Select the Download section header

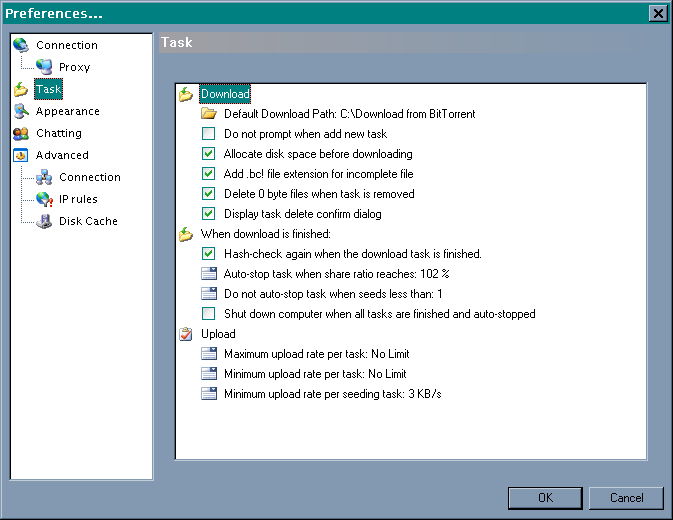pyautogui.click(x=225, y=94)
